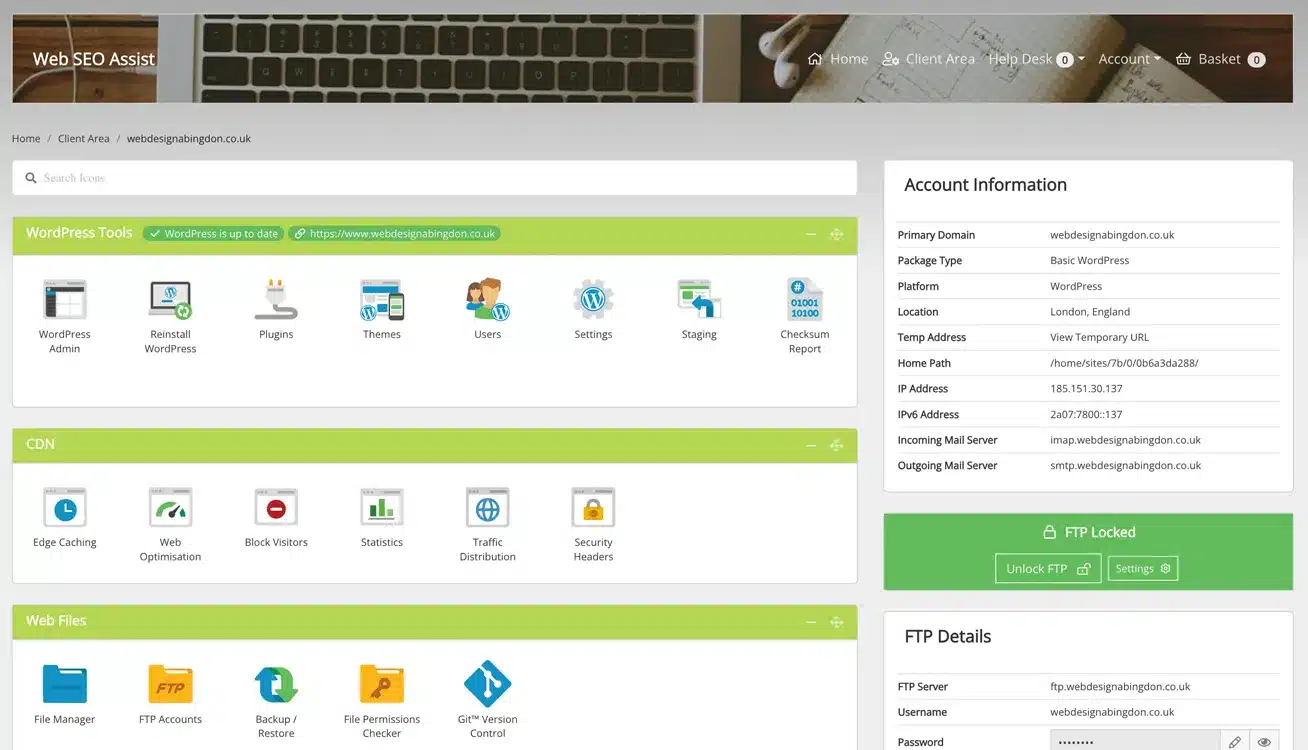1308x750 pixels.
Task: Select IP address 185.151.30.137
Action: pos(1086,389)
